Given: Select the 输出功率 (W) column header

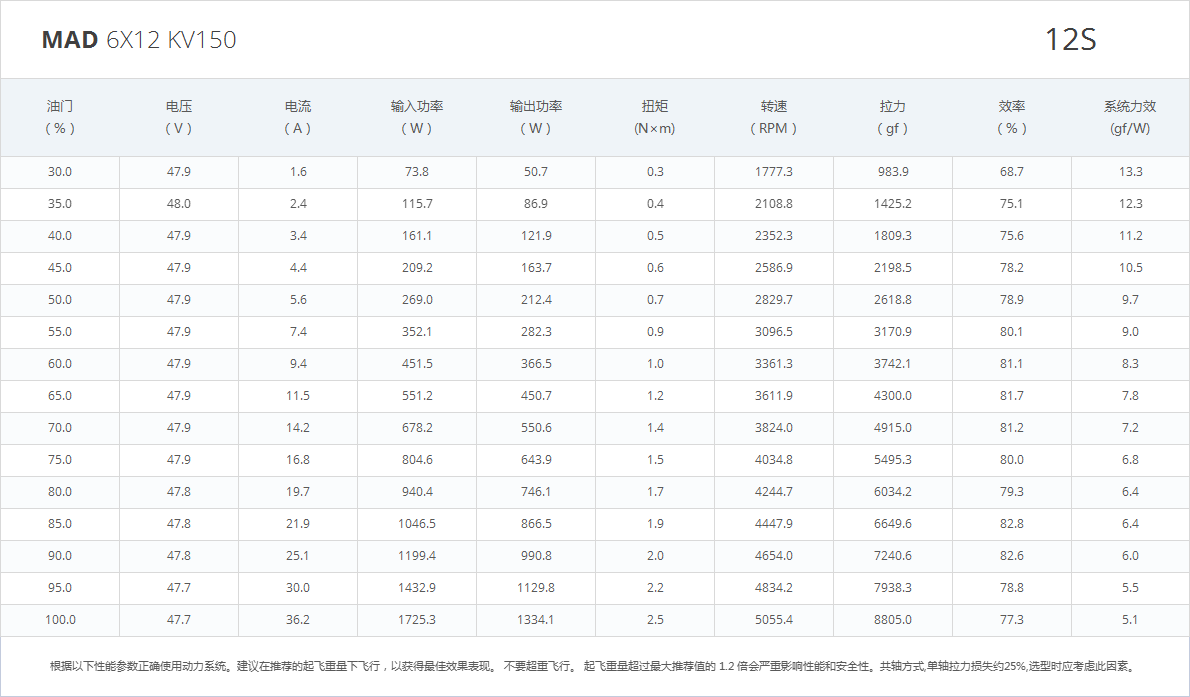Looking at the screenshot, I should [x=536, y=117].
